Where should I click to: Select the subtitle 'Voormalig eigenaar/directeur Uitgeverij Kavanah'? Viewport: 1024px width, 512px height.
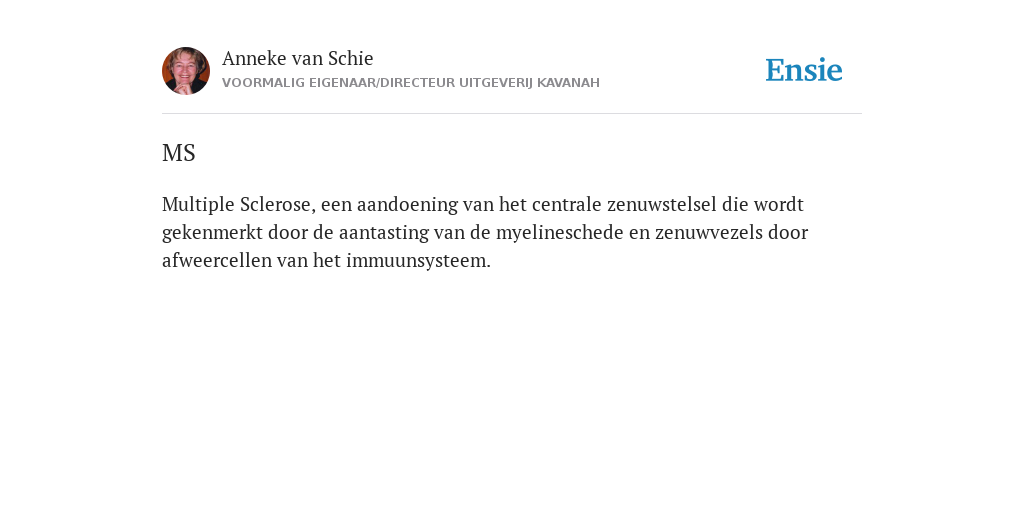tap(411, 83)
